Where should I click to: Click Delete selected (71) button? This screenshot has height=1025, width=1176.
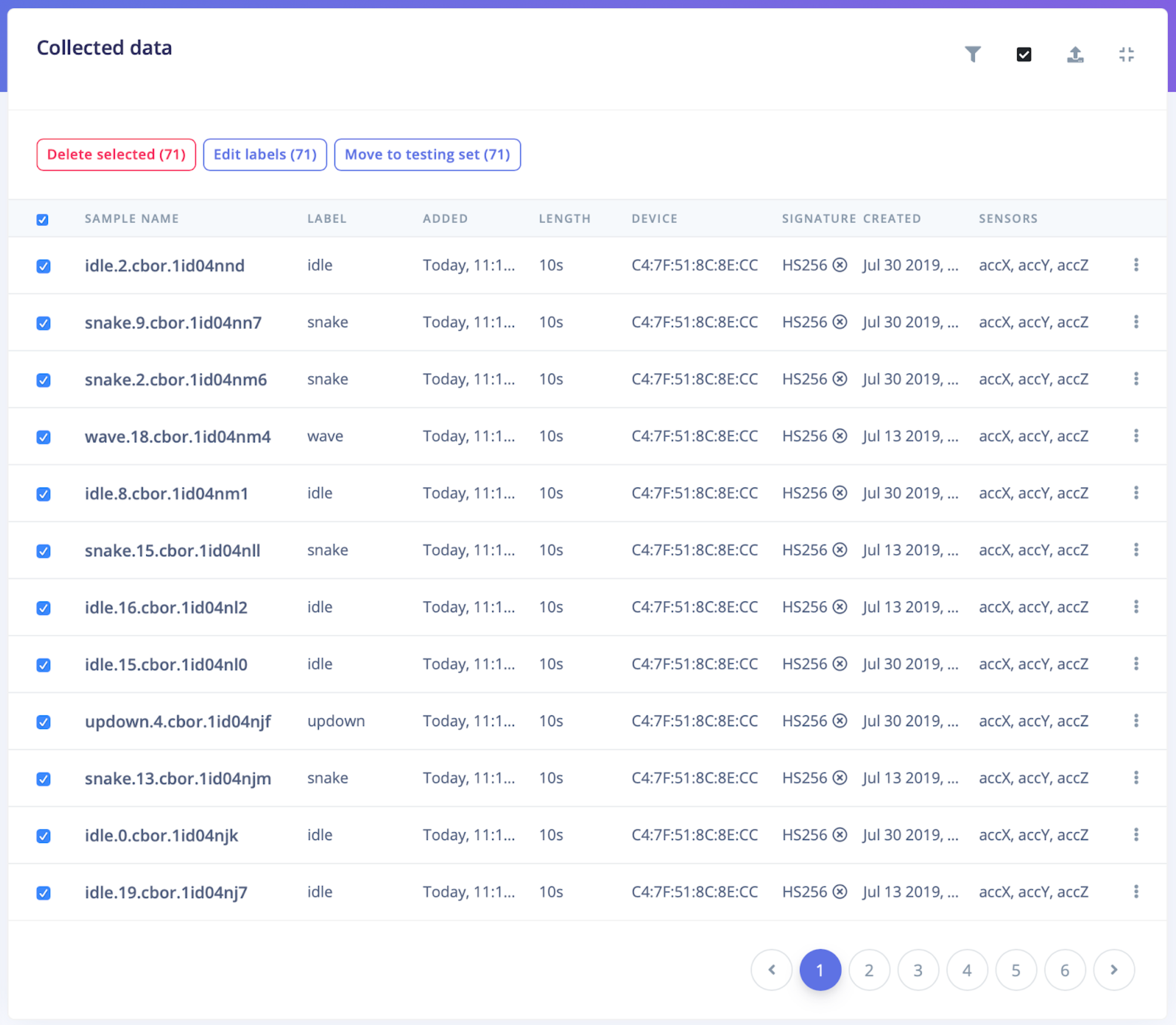116,155
